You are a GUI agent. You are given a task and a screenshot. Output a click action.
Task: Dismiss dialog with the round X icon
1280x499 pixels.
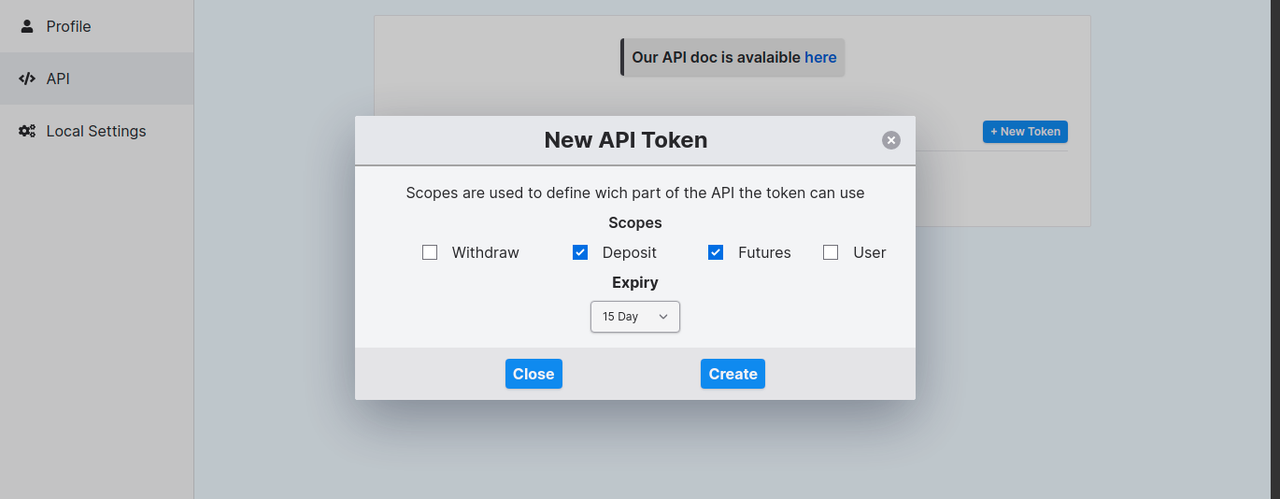click(891, 140)
